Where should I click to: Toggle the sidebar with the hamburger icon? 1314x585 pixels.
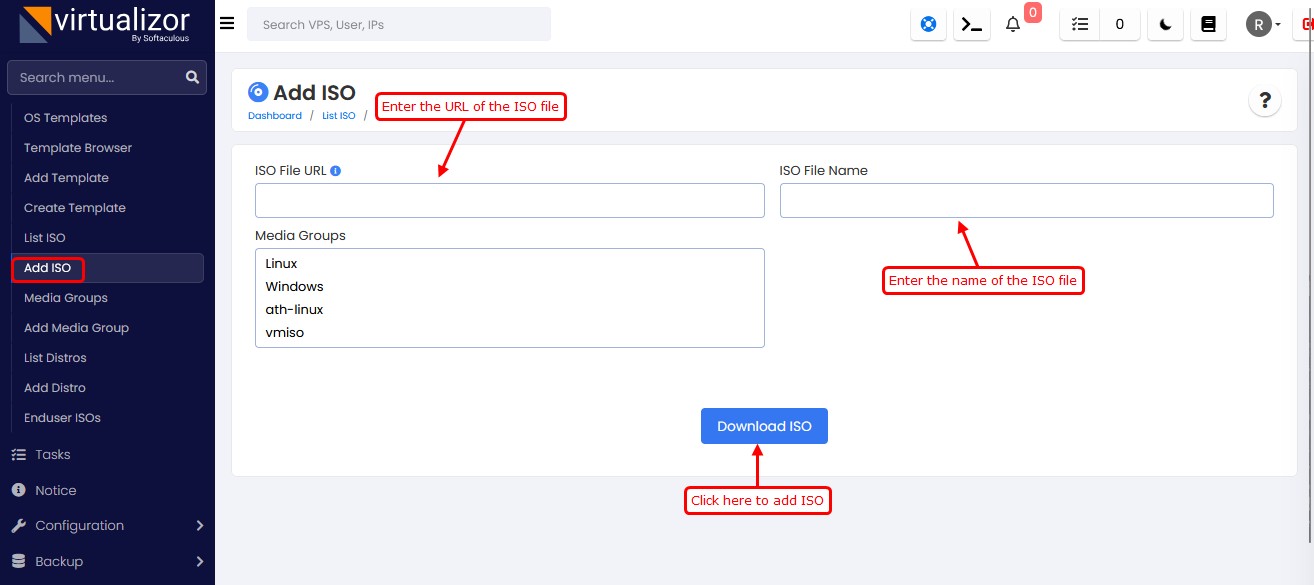227,23
